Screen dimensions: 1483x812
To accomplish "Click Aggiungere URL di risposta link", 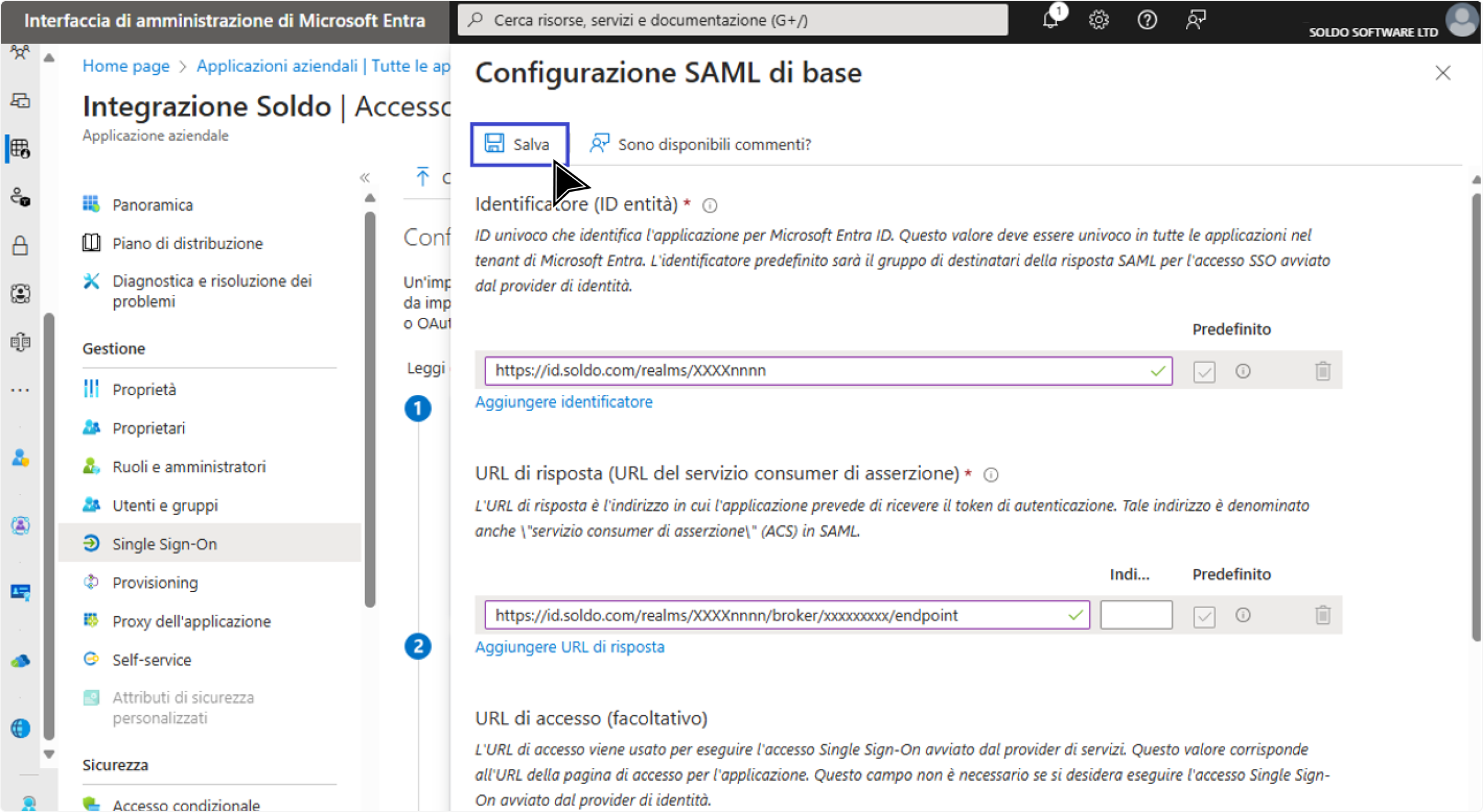I will pyautogui.click(x=569, y=647).
